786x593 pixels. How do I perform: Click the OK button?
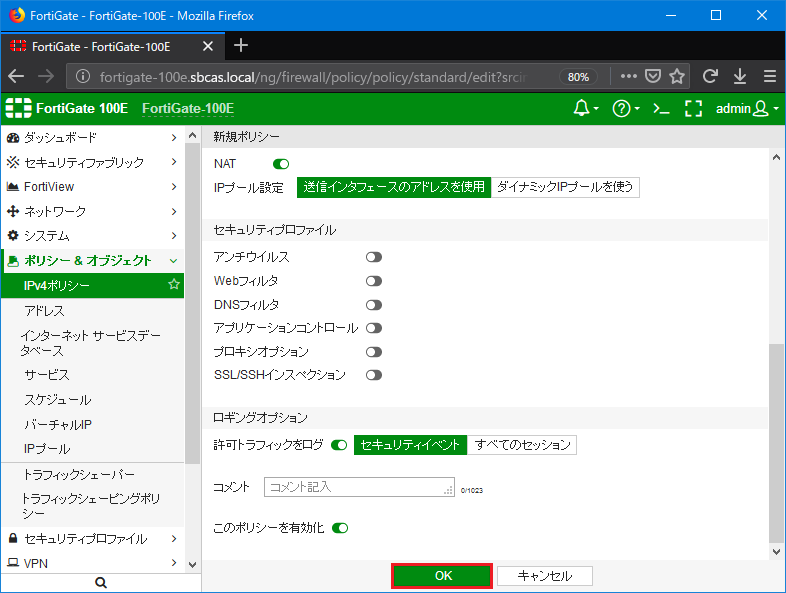click(x=442, y=575)
